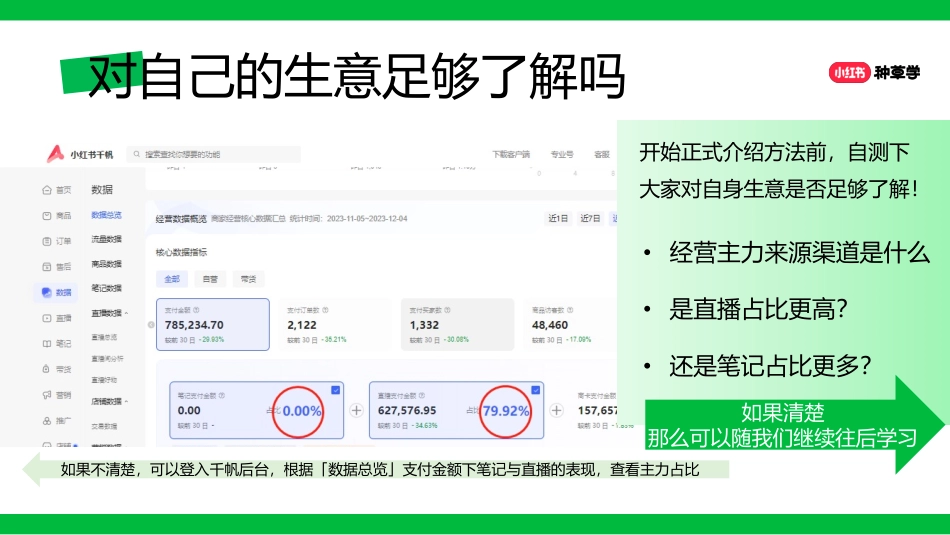The height and width of the screenshot is (535, 950).
Task: Open 订单 orders in sidebar
Action: point(56,241)
